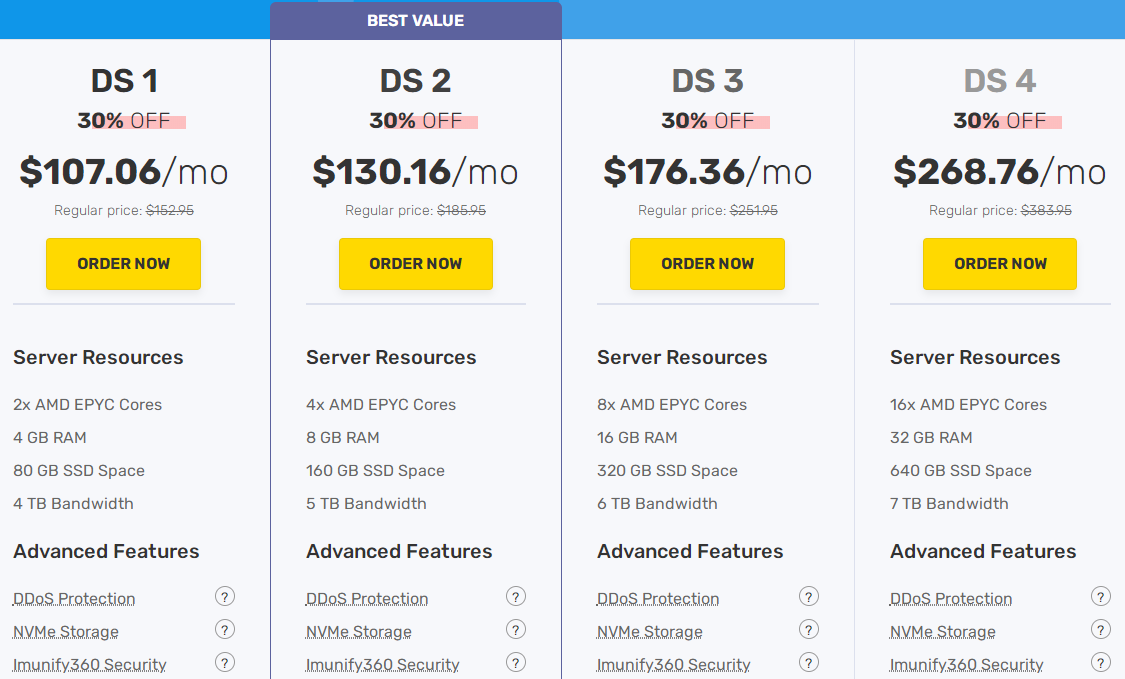
Task: Click Imunify360 Security link in DS 1
Action: (90, 665)
